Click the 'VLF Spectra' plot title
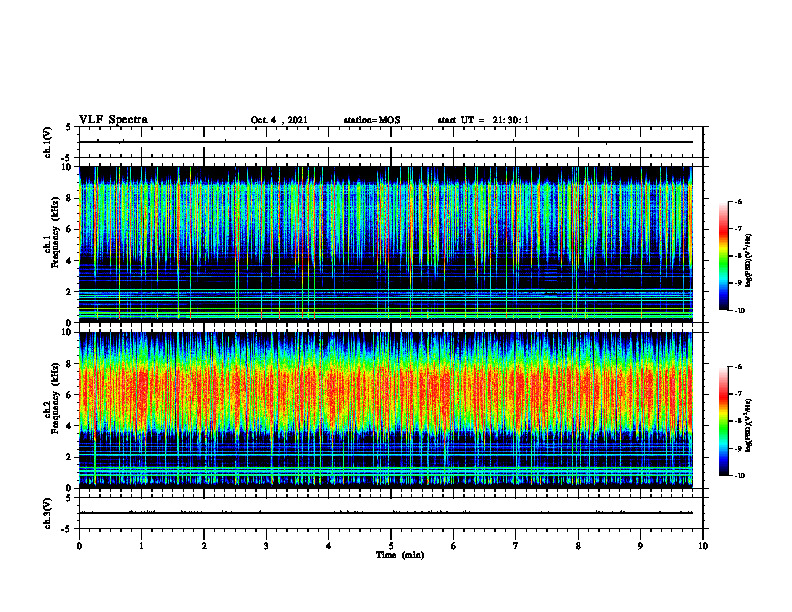Image resolution: width=792 pixels, height=612 pixels. tap(113, 120)
